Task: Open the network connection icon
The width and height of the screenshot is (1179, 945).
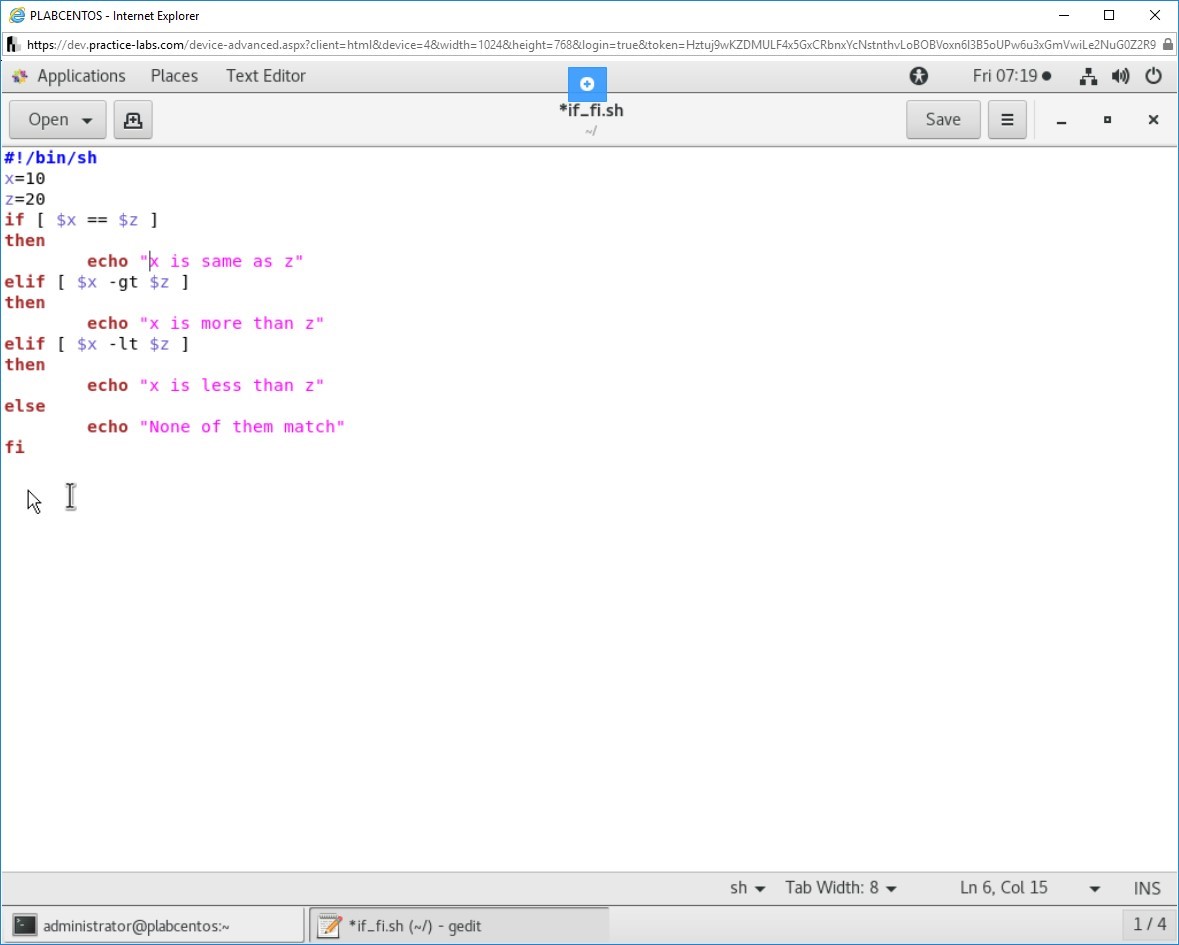Action: [x=1089, y=76]
